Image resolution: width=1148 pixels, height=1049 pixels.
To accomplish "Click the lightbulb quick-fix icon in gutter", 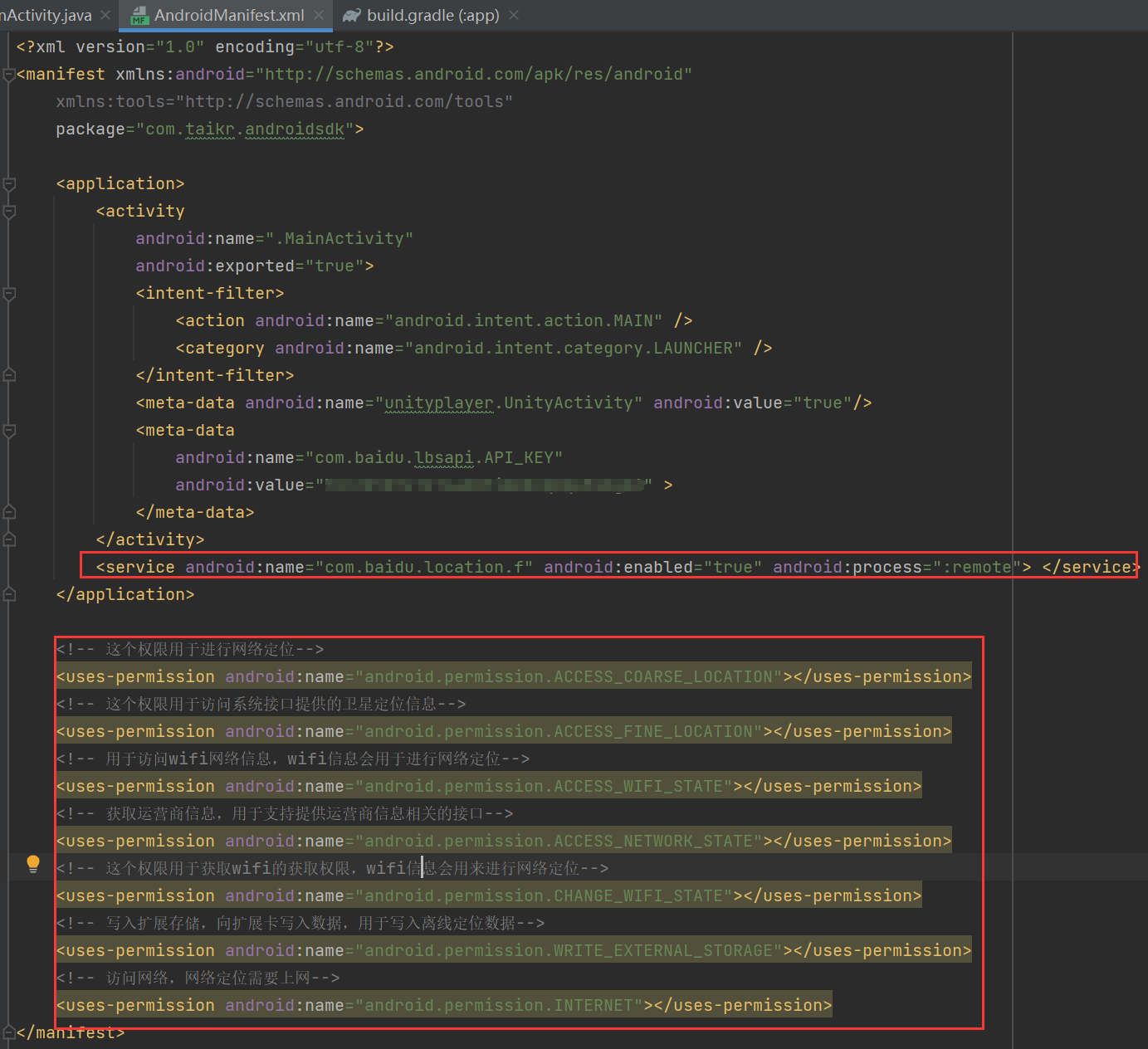I will [x=33, y=864].
